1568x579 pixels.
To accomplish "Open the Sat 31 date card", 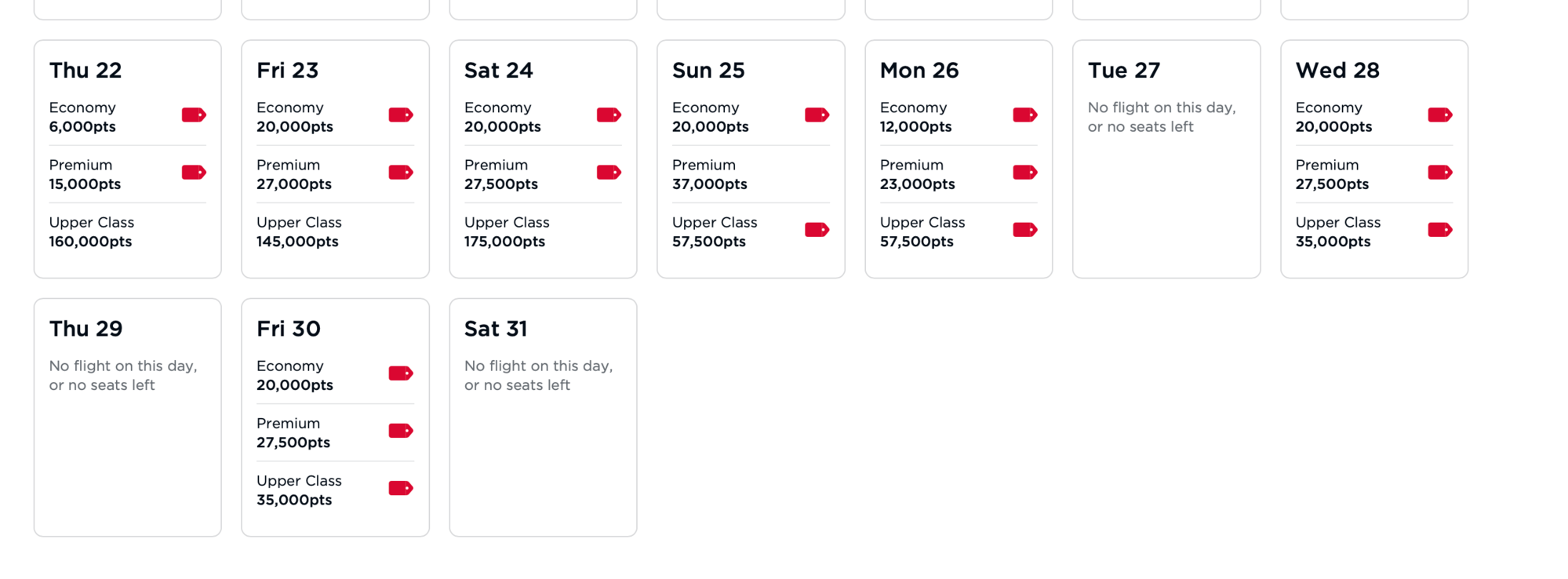I will click(x=543, y=417).
